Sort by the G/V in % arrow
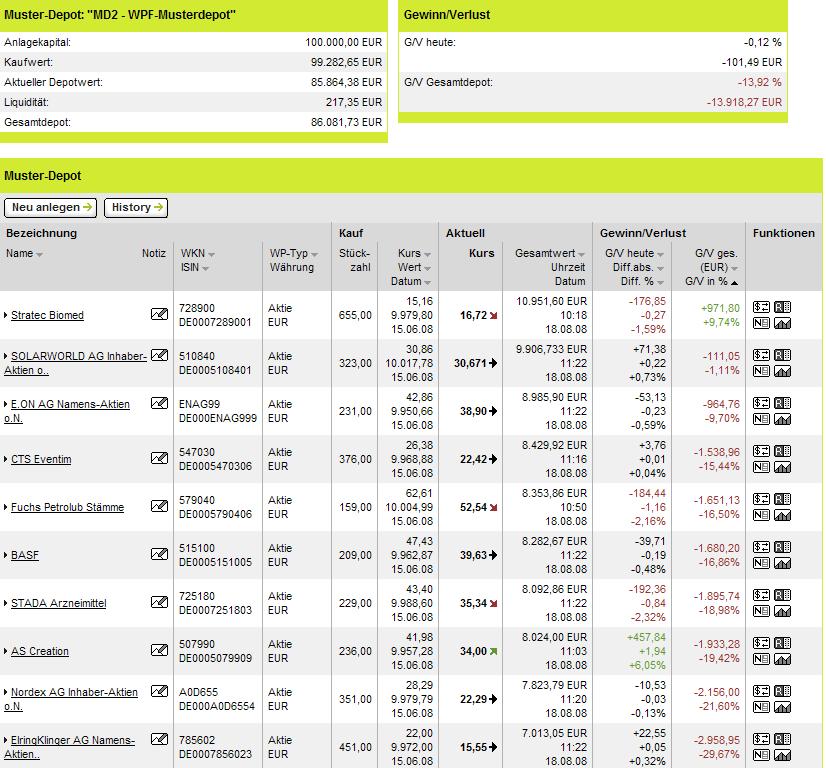Viewport: 826px width, 768px height. tap(734, 283)
